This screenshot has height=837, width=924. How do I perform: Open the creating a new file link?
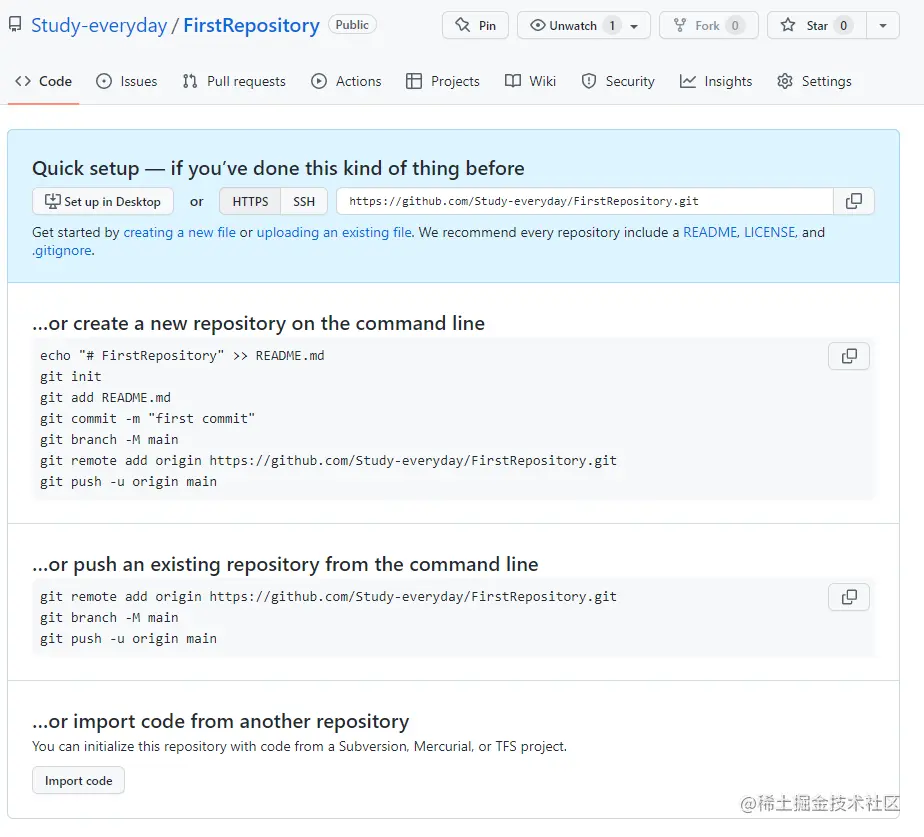(x=179, y=232)
